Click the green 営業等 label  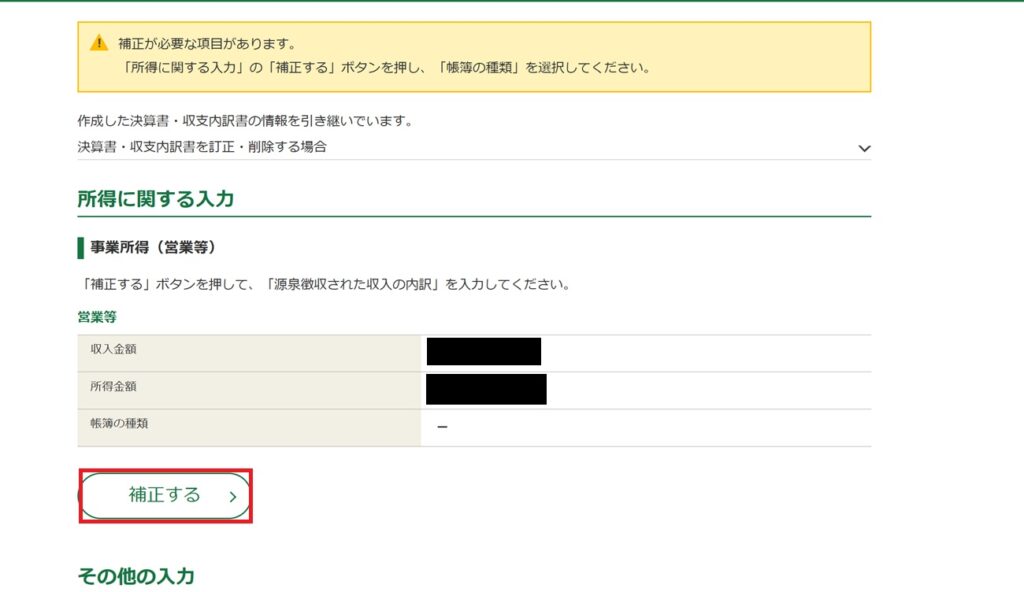click(96, 317)
